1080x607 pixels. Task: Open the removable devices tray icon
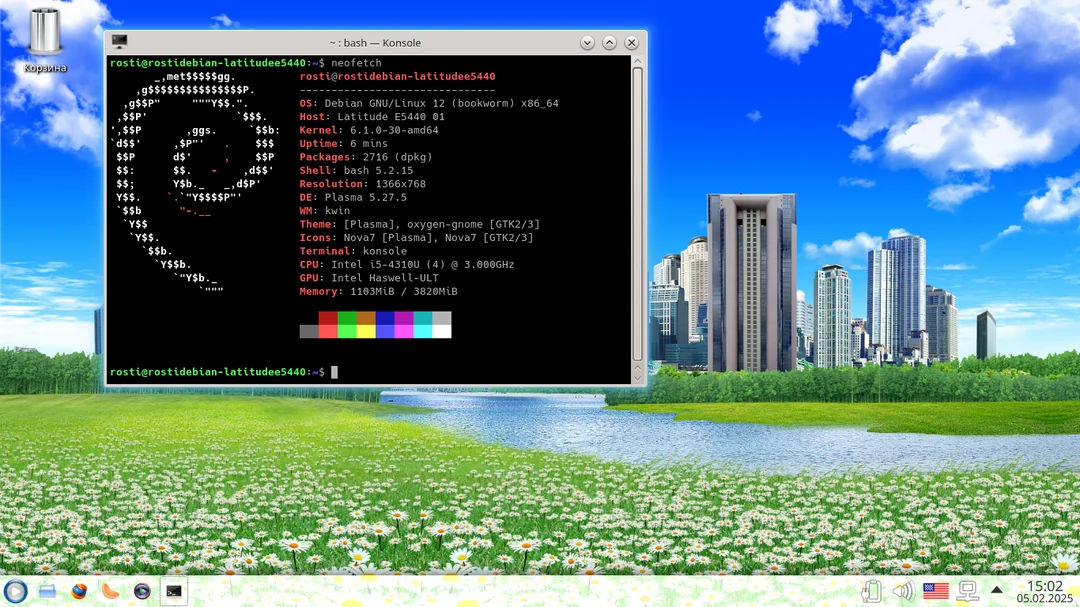point(871,591)
